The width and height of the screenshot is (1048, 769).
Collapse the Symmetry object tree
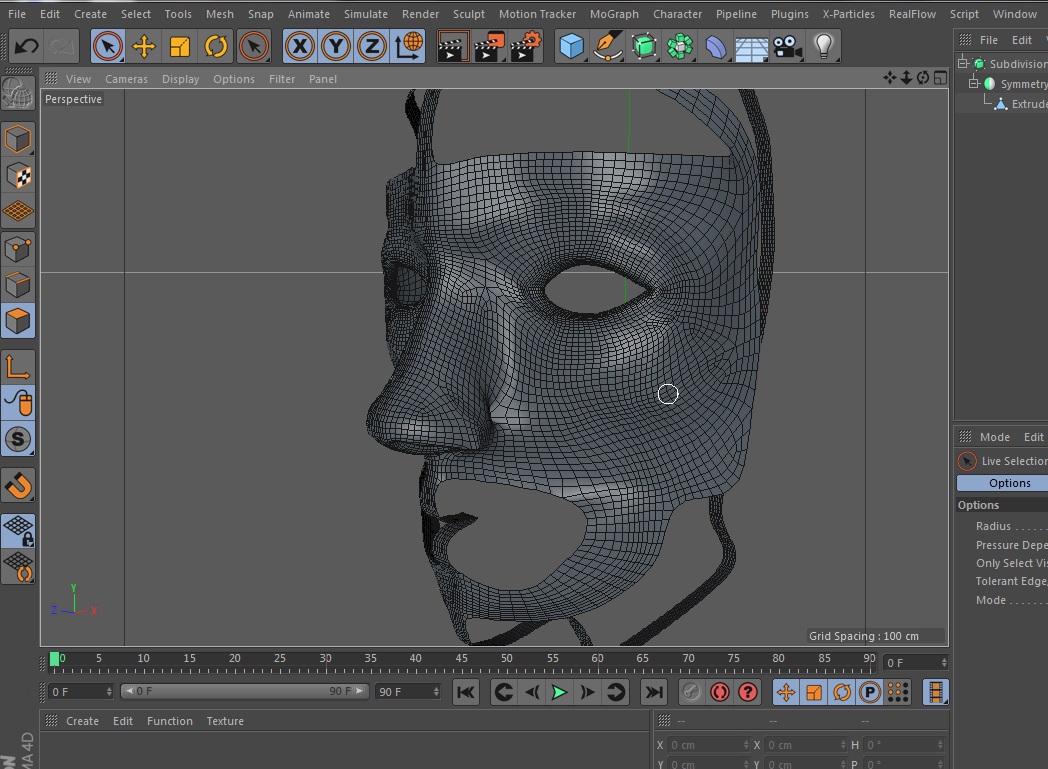[x=974, y=84]
